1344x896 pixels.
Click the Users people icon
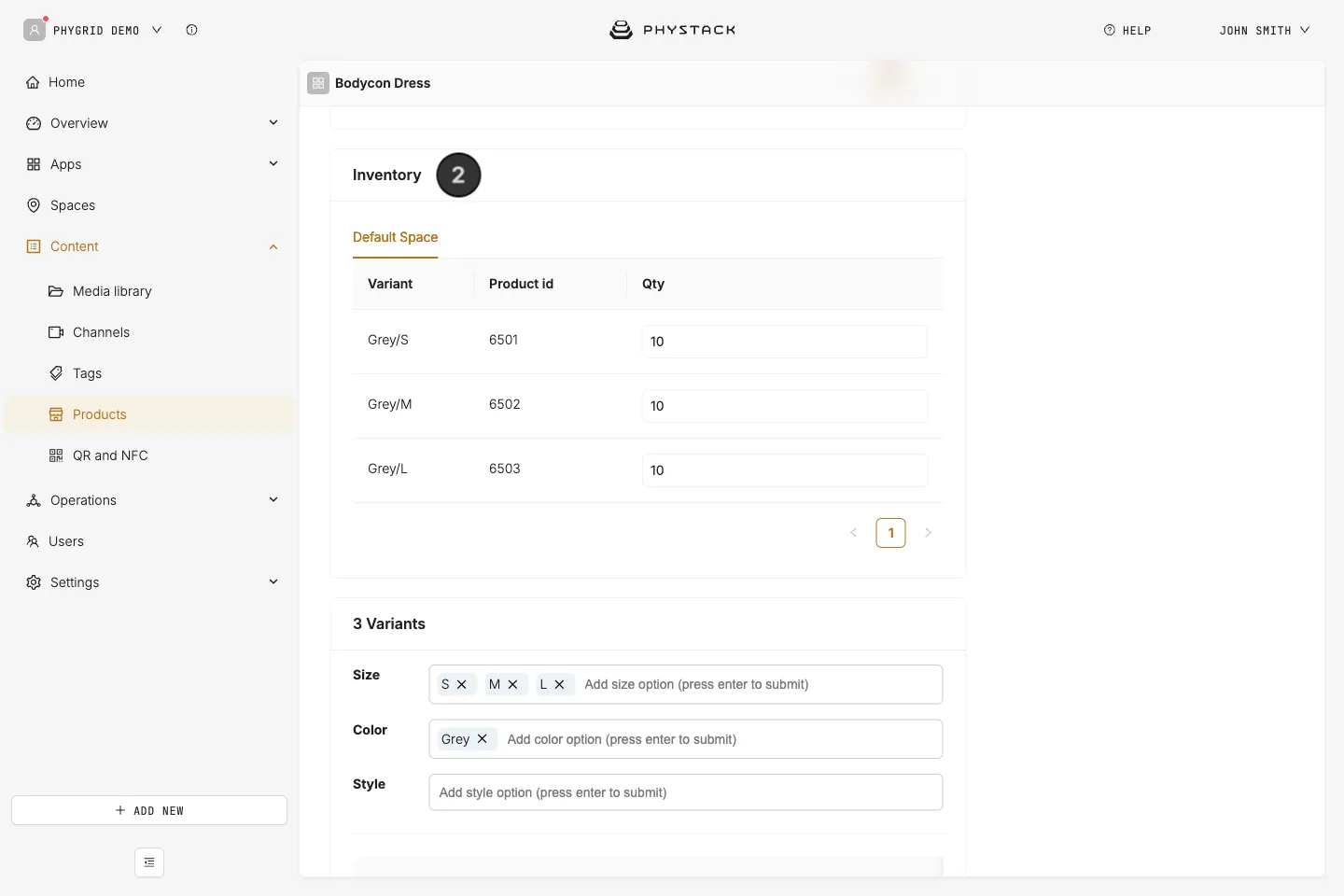coord(33,541)
